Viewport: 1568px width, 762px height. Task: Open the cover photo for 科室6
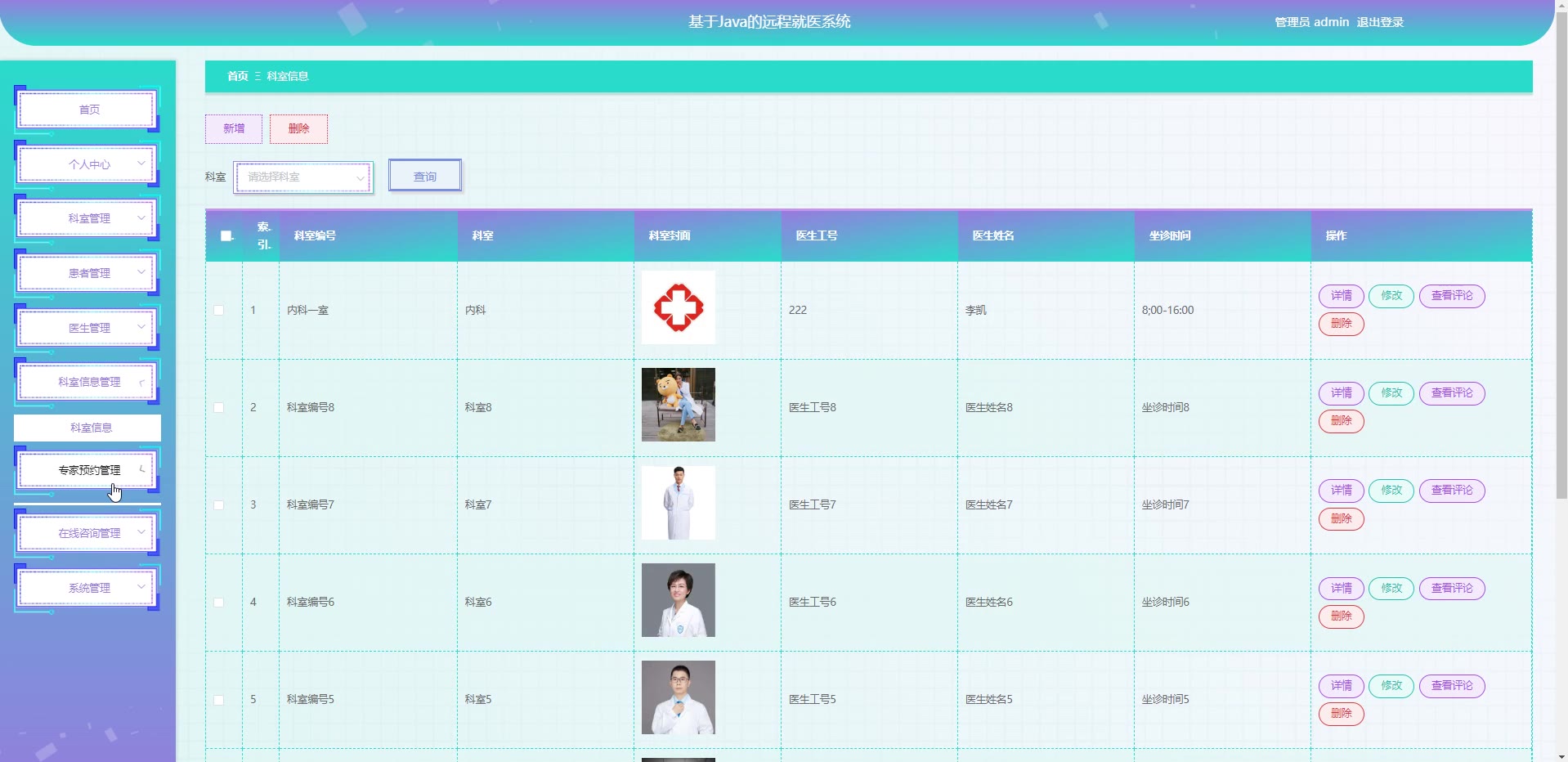679,600
